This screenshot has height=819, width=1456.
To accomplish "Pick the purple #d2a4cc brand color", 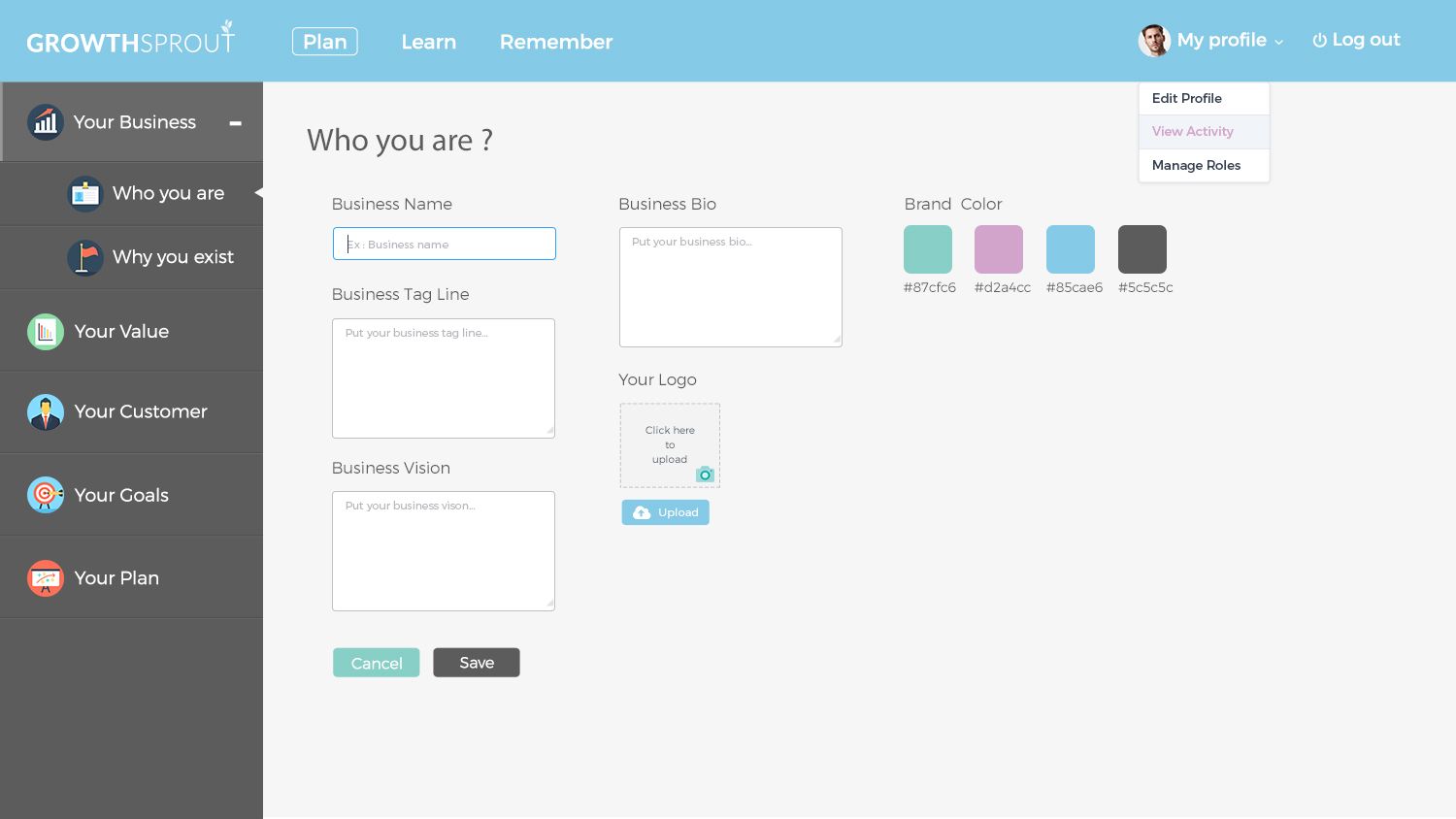I will (x=999, y=249).
